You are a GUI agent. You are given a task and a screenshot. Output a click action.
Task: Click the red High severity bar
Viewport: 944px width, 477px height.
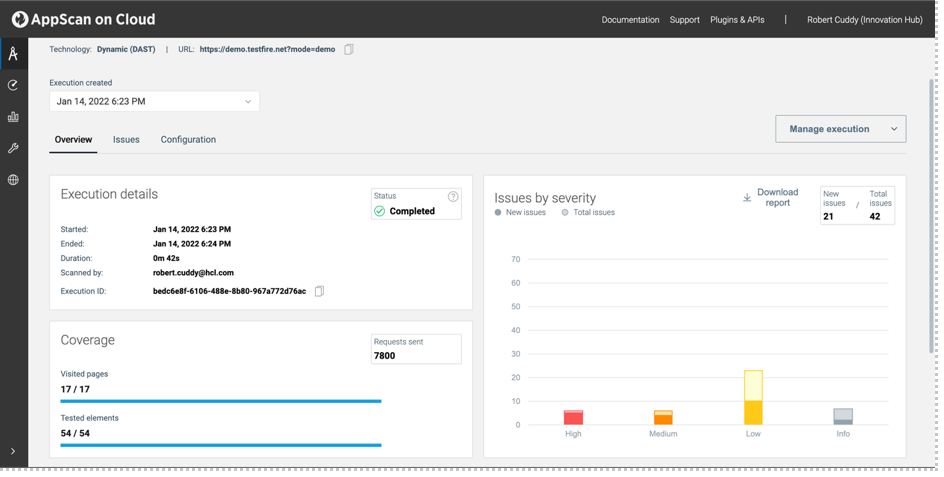pyautogui.click(x=573, y=417)
